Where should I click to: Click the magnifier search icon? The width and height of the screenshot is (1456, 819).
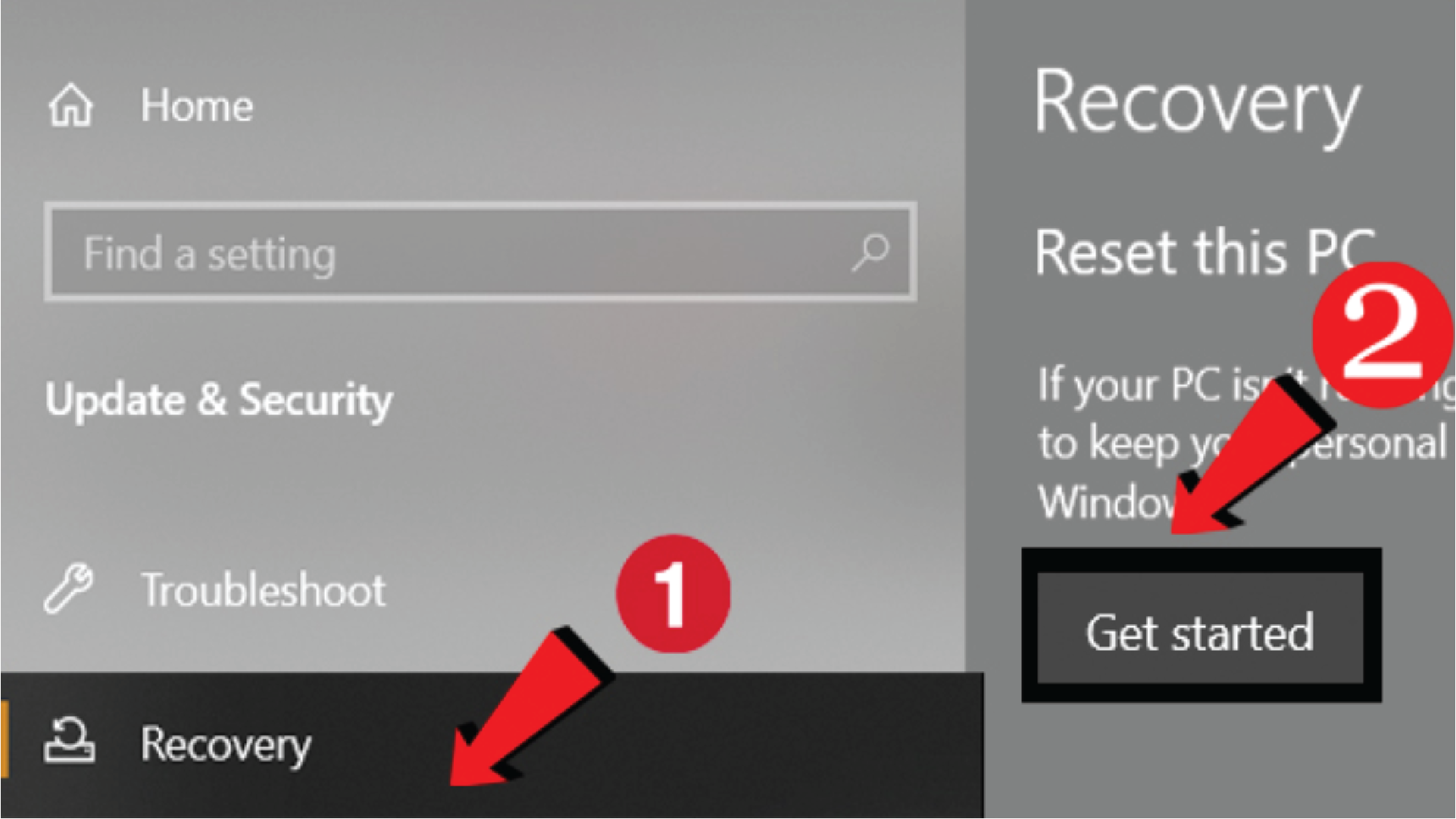870,252
